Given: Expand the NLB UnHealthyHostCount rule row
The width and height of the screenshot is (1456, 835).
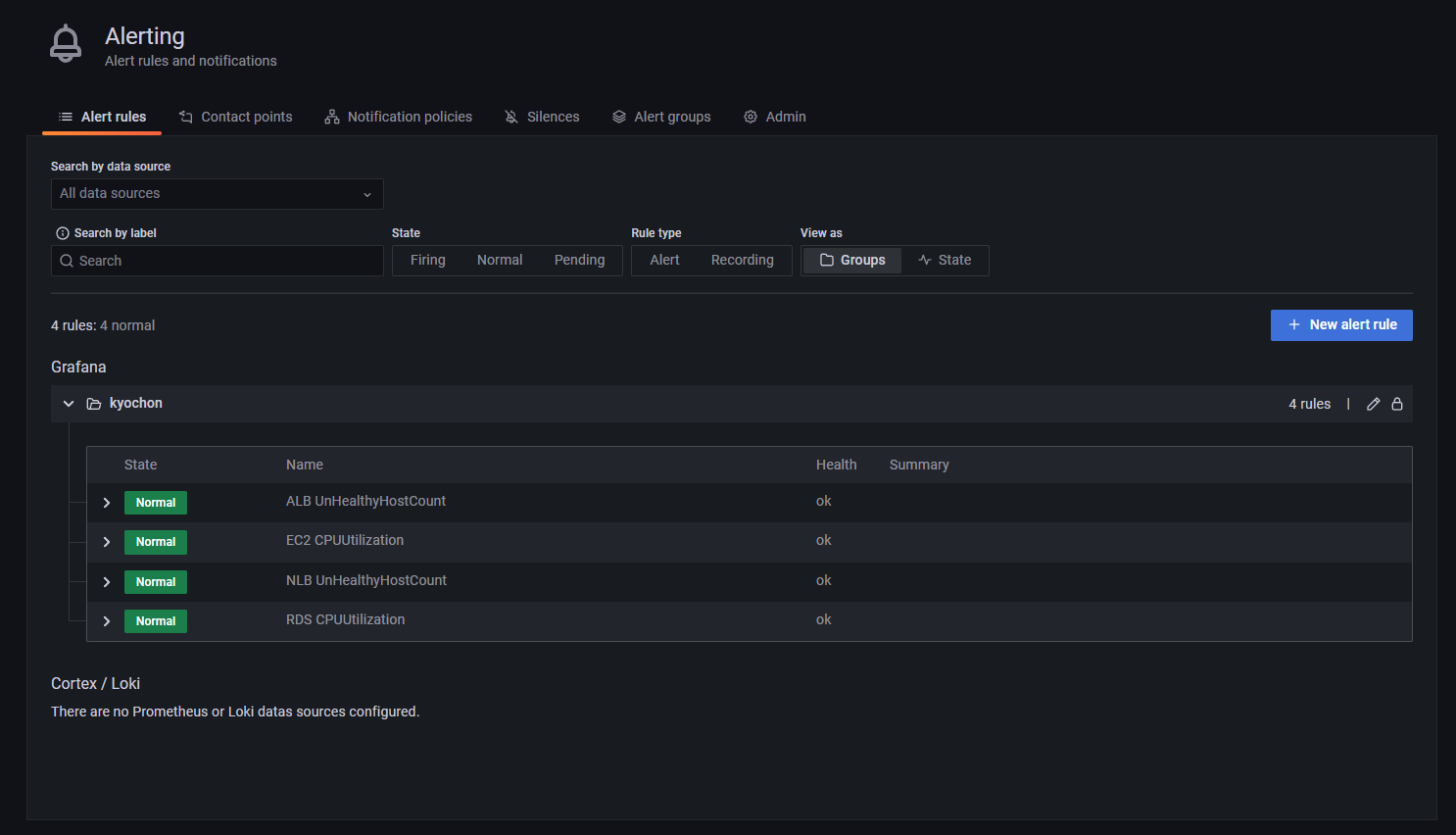Looking at the screenshot, I should 107,582.
